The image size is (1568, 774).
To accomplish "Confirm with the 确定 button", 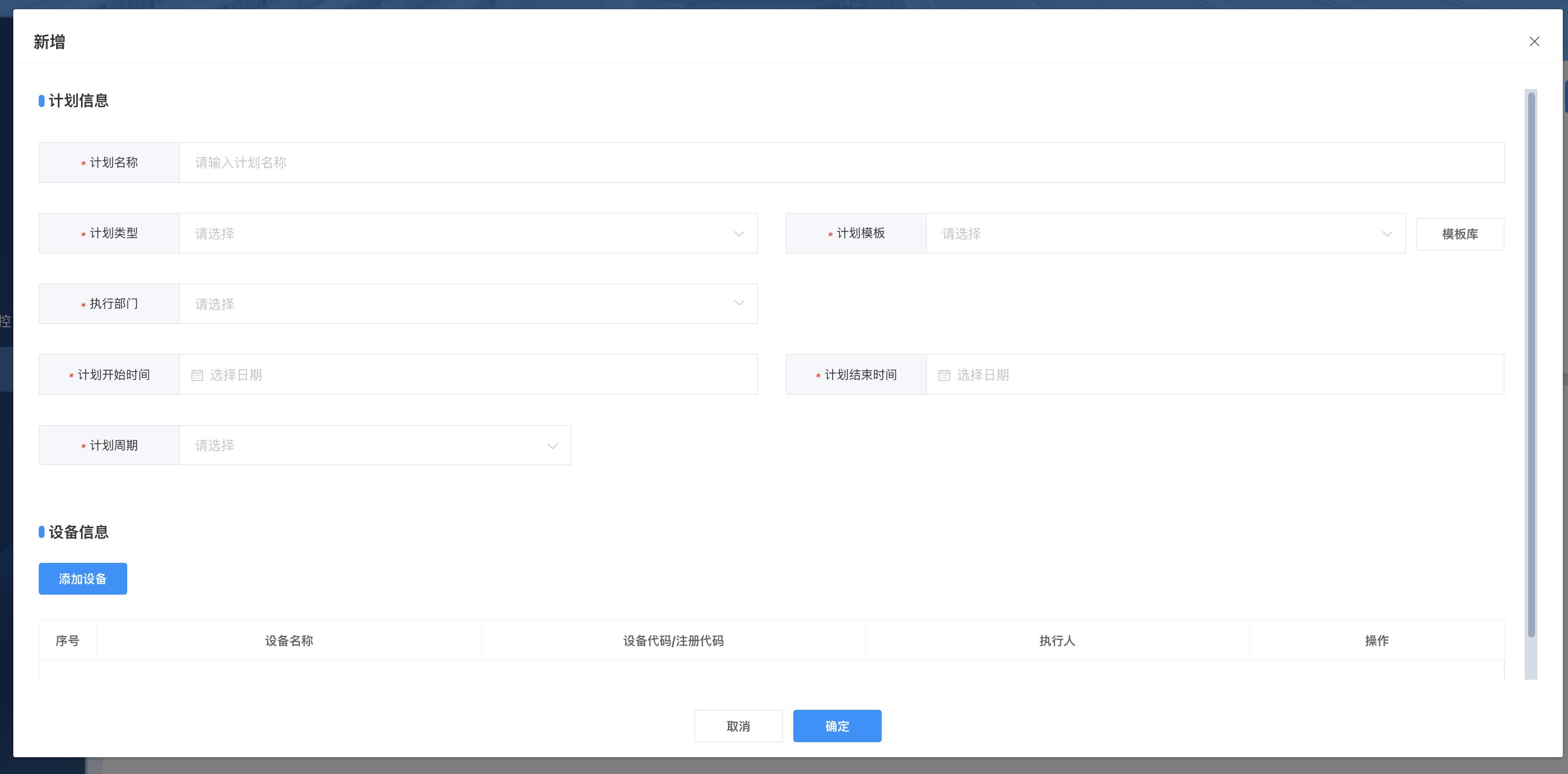I will coord(837,726).
